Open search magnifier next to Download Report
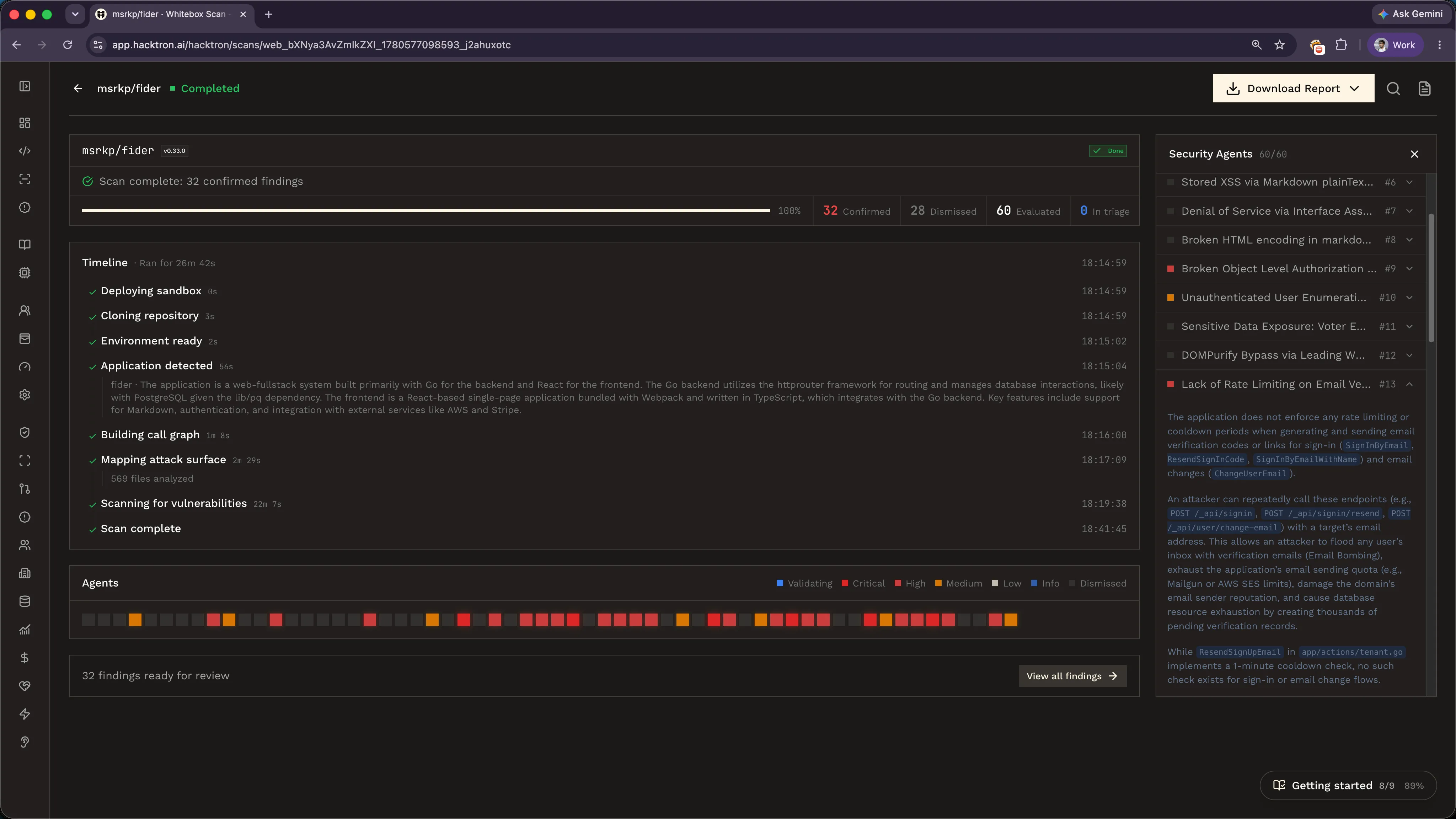 click(1393, 88)
